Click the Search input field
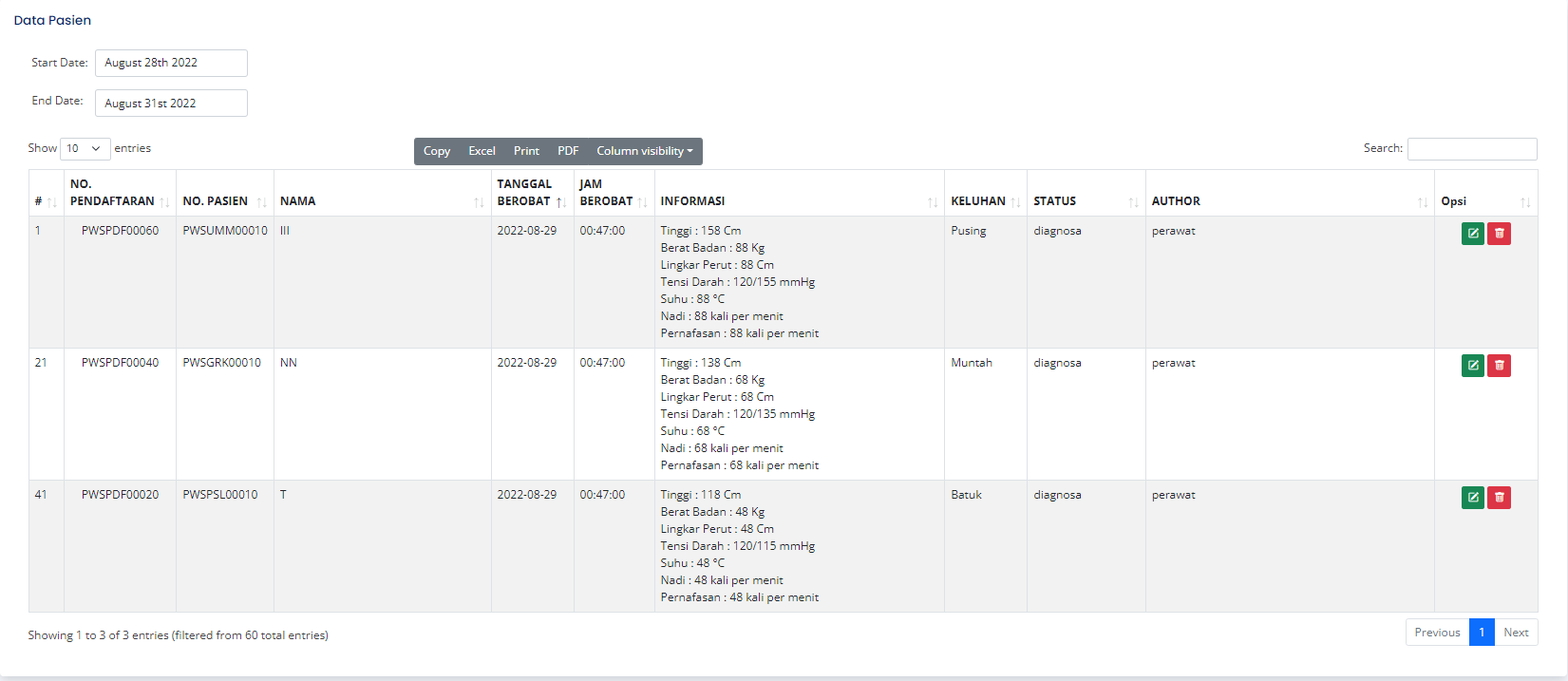The height and width of the screenshot is (681, 1568). pos(1471,149)
